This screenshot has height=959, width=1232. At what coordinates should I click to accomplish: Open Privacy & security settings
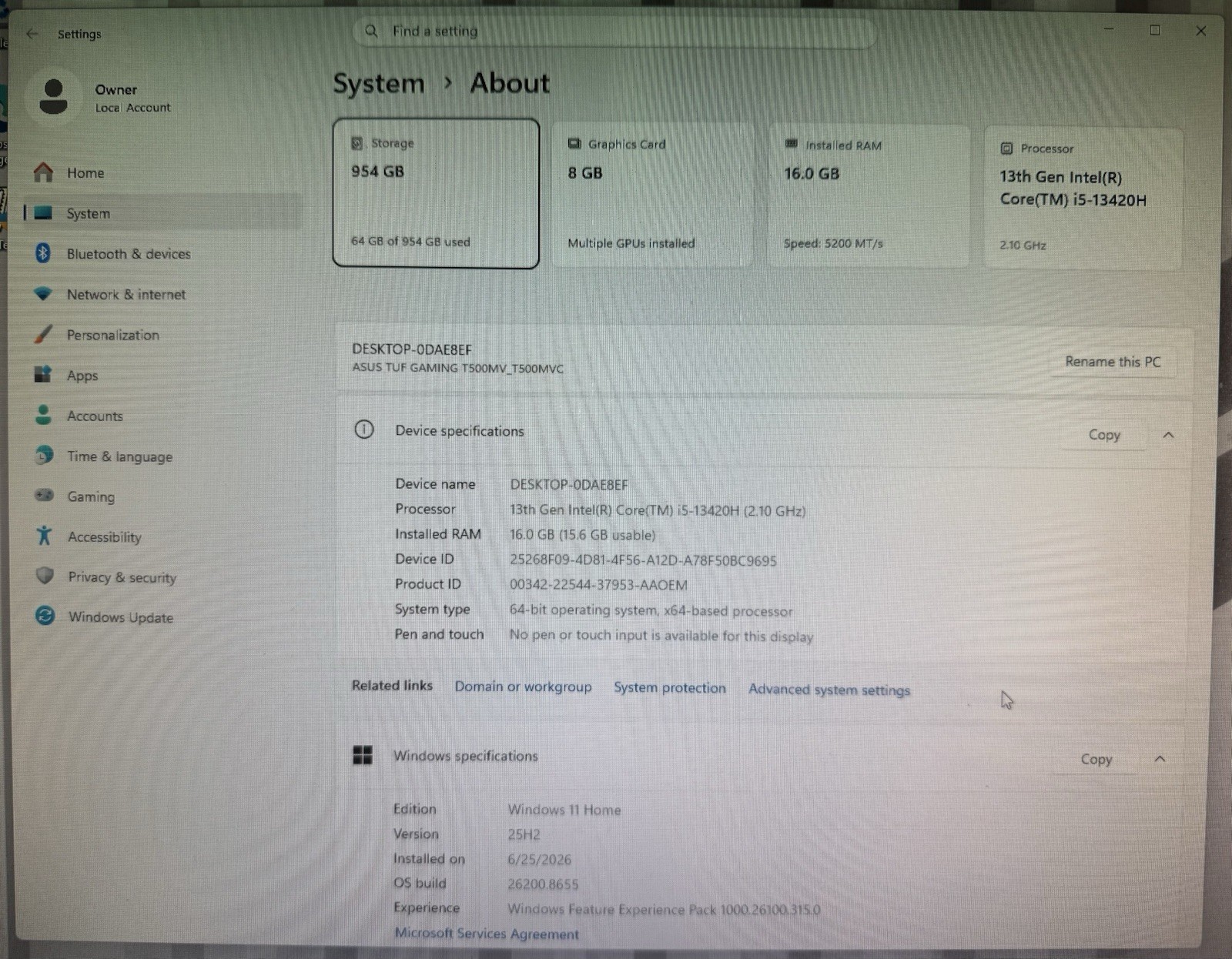coord(163,576)
